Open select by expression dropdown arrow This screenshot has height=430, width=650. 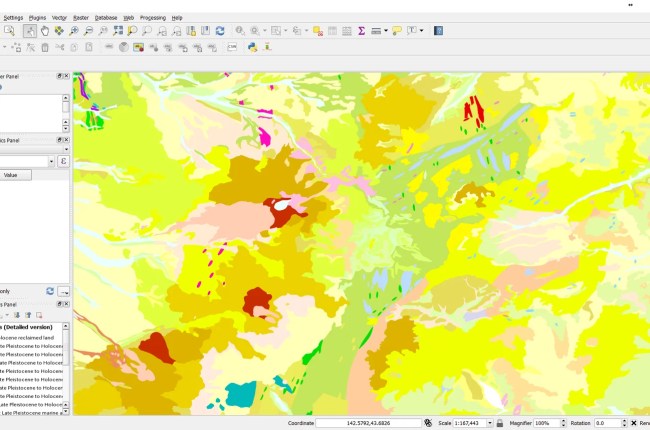point(307,31)
